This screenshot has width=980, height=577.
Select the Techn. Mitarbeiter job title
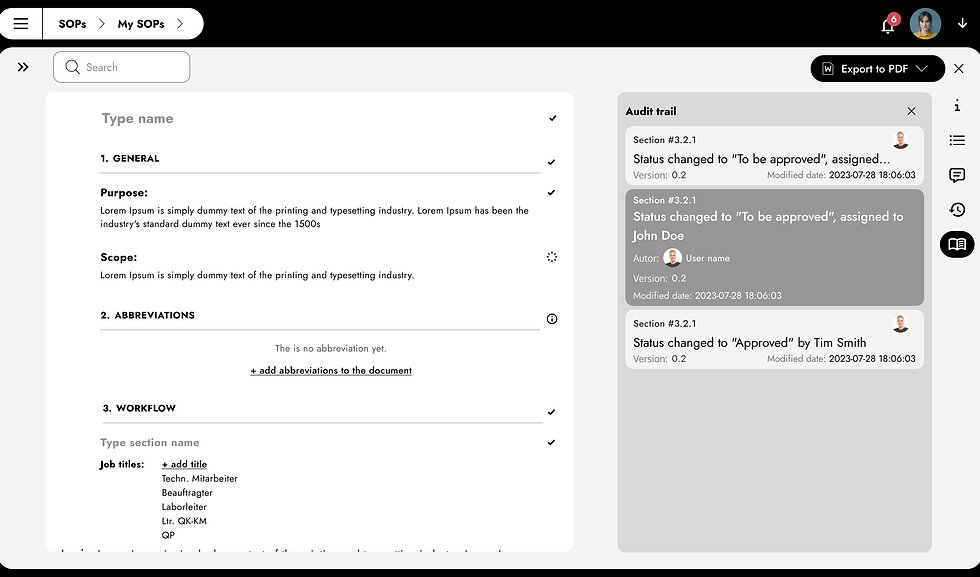click(199, 479)
